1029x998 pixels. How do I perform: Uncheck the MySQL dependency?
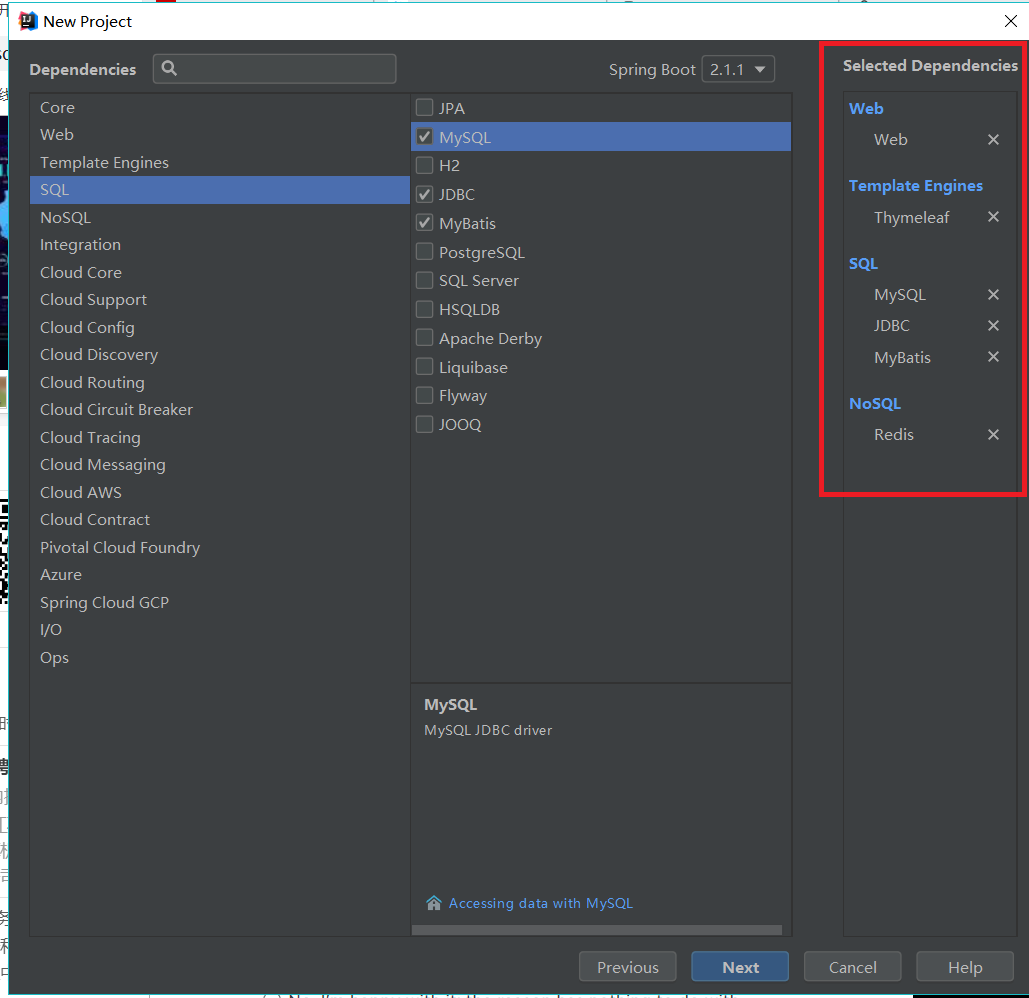pos(425,136)
